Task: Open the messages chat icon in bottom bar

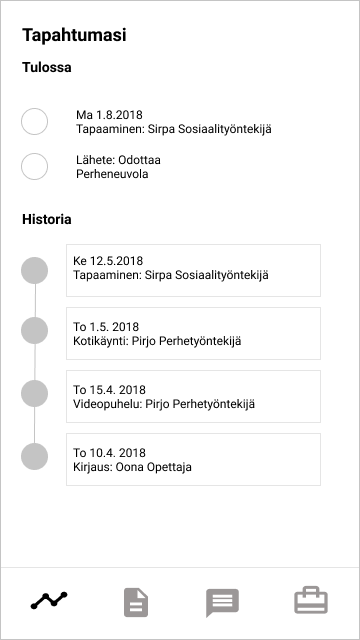Action: 222,603
